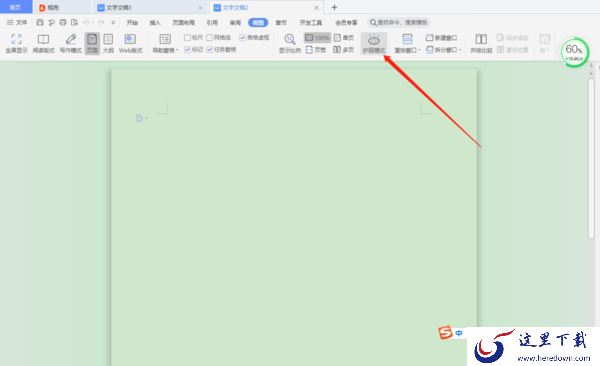Open the 开发工具 Developer Tools tab
The image size is (600, 366).
point(311,23)
